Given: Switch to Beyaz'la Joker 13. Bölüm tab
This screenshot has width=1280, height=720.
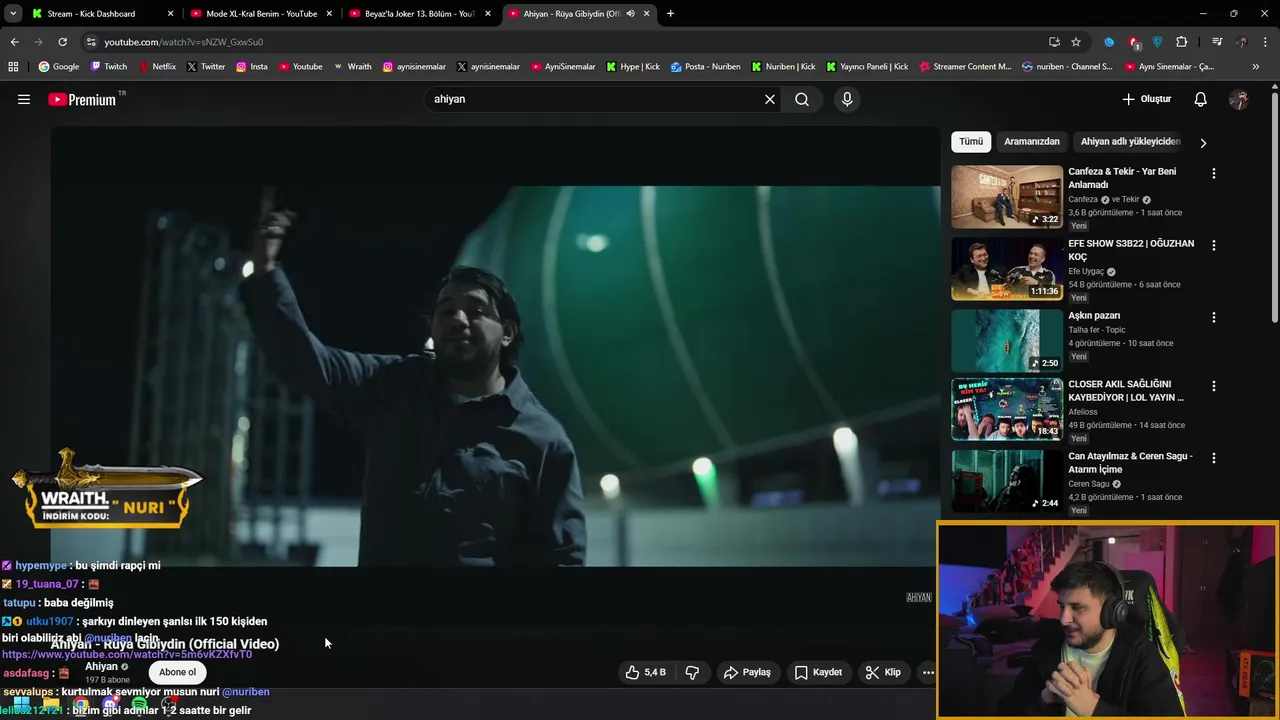Looking at the screenshot, I should [x=419, y=14].
